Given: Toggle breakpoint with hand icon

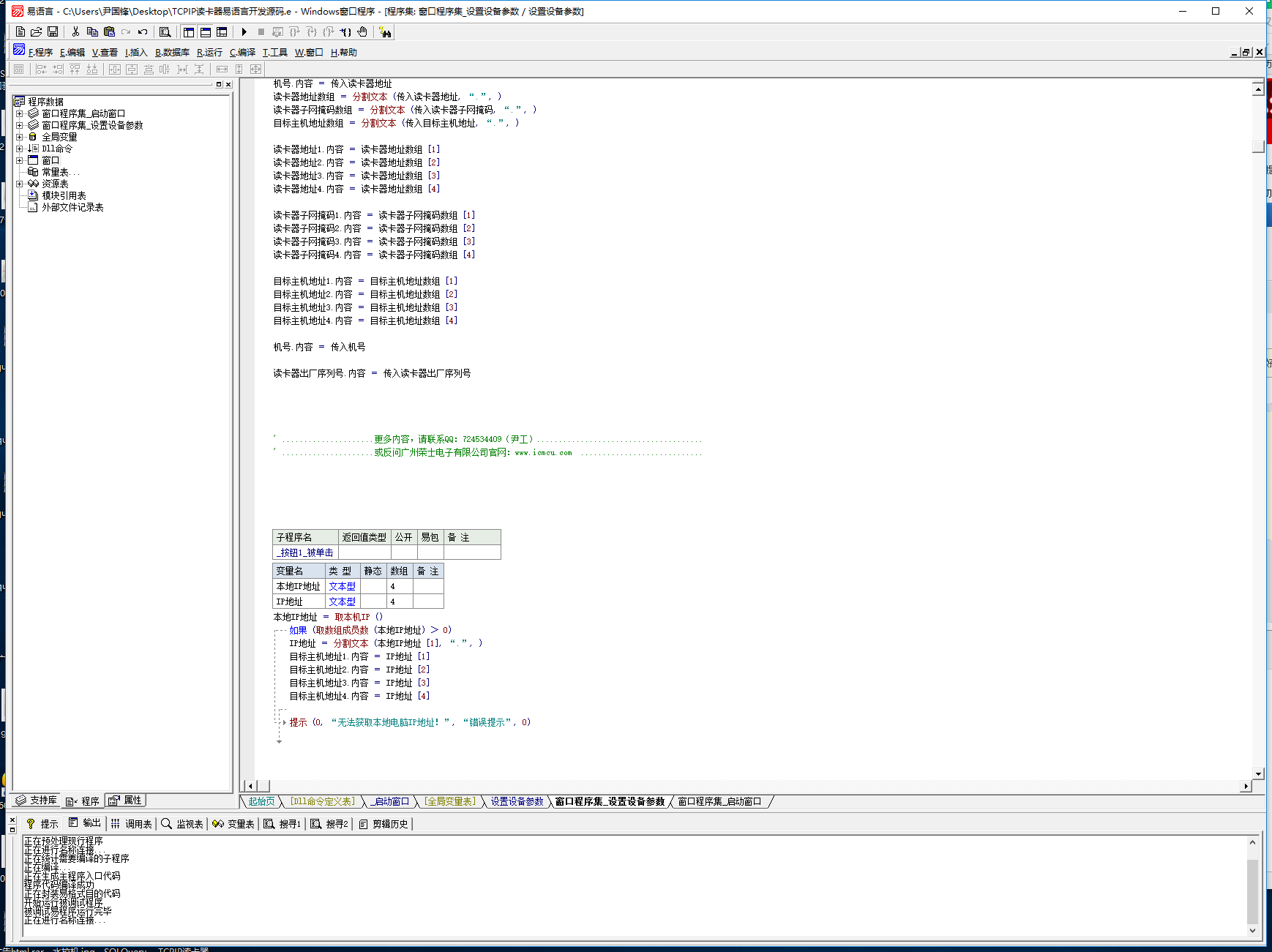Looking at the screenshot, I should tap(362, 32).
